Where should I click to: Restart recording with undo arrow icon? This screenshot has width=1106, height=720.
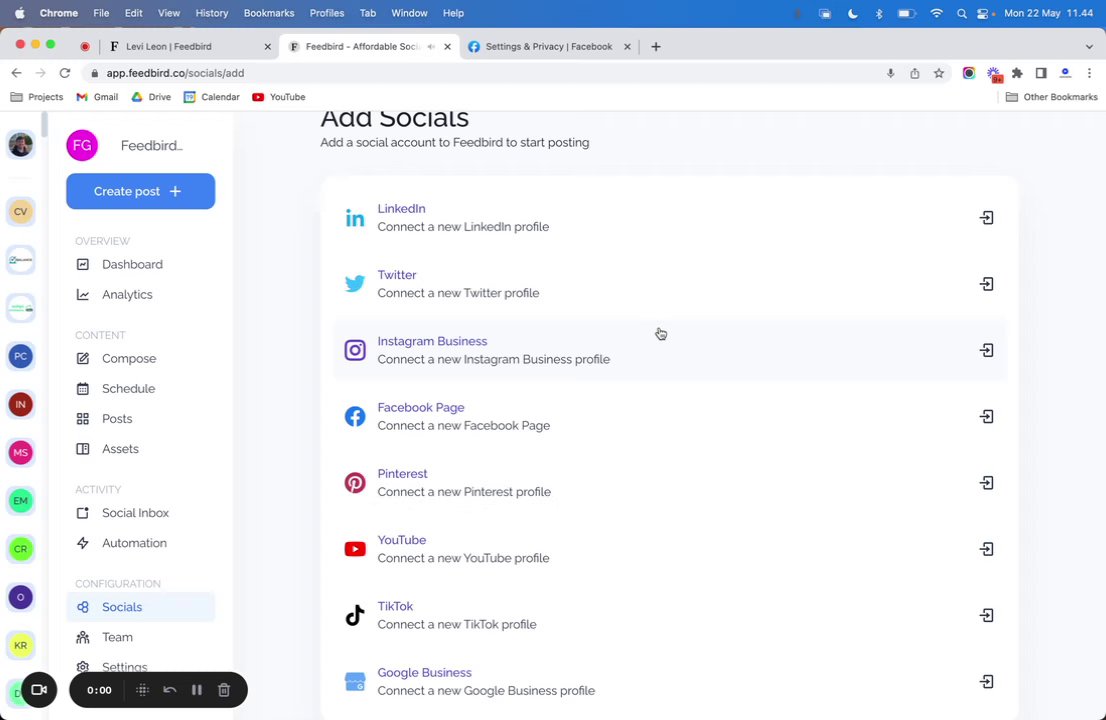[169, 690]
